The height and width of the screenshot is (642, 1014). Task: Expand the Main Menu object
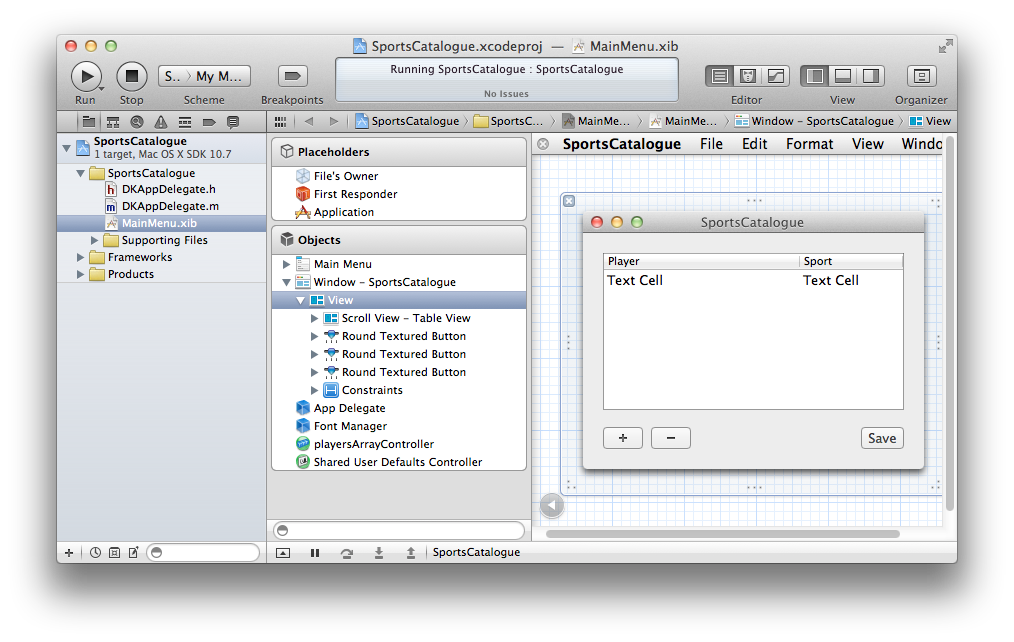[286, 264]
